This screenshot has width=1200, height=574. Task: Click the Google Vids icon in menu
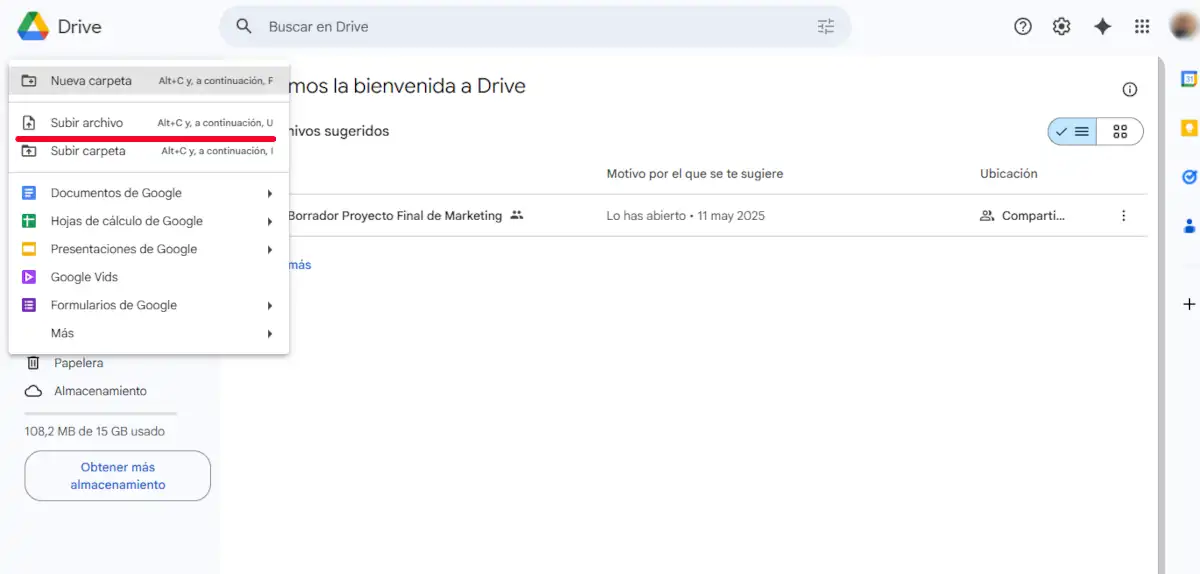(29, 277)
